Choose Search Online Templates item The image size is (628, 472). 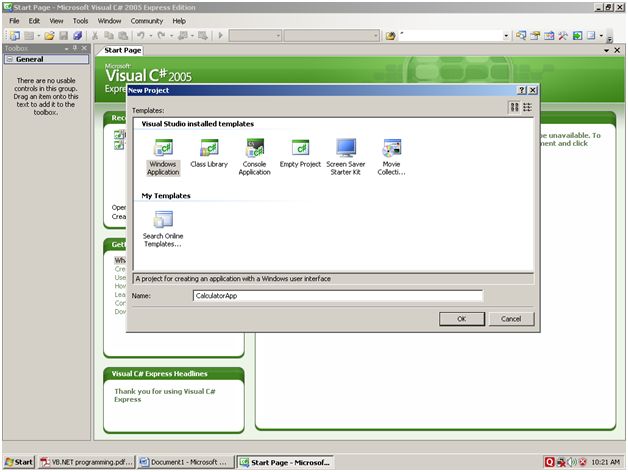[163, 229]
